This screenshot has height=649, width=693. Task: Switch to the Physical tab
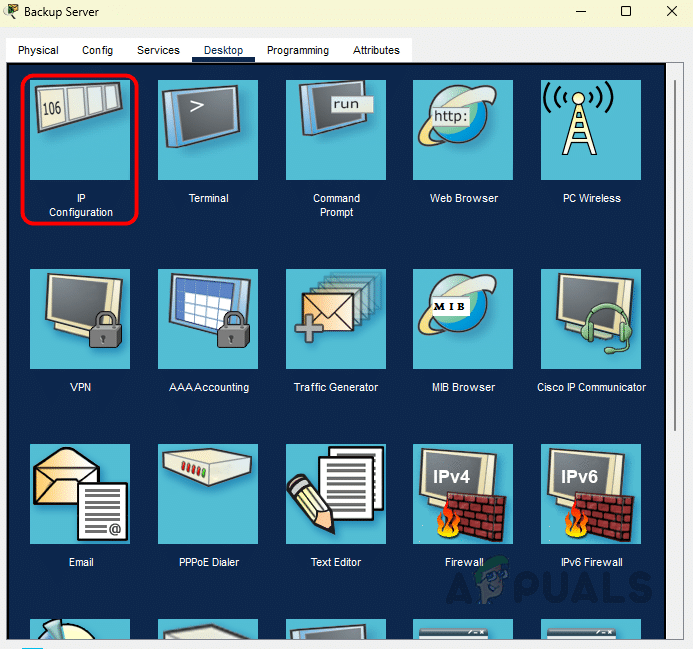click(38, 50)
